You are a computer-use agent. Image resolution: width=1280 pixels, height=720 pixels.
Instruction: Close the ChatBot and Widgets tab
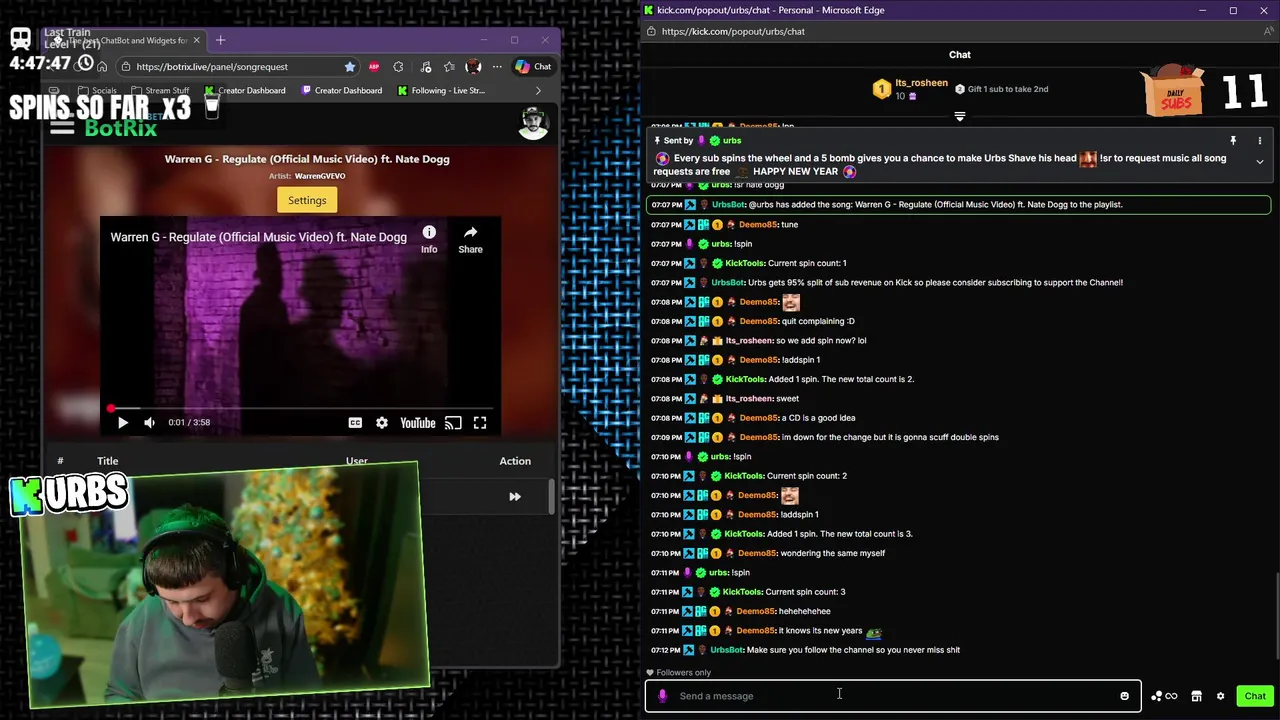tap(196, 40)
